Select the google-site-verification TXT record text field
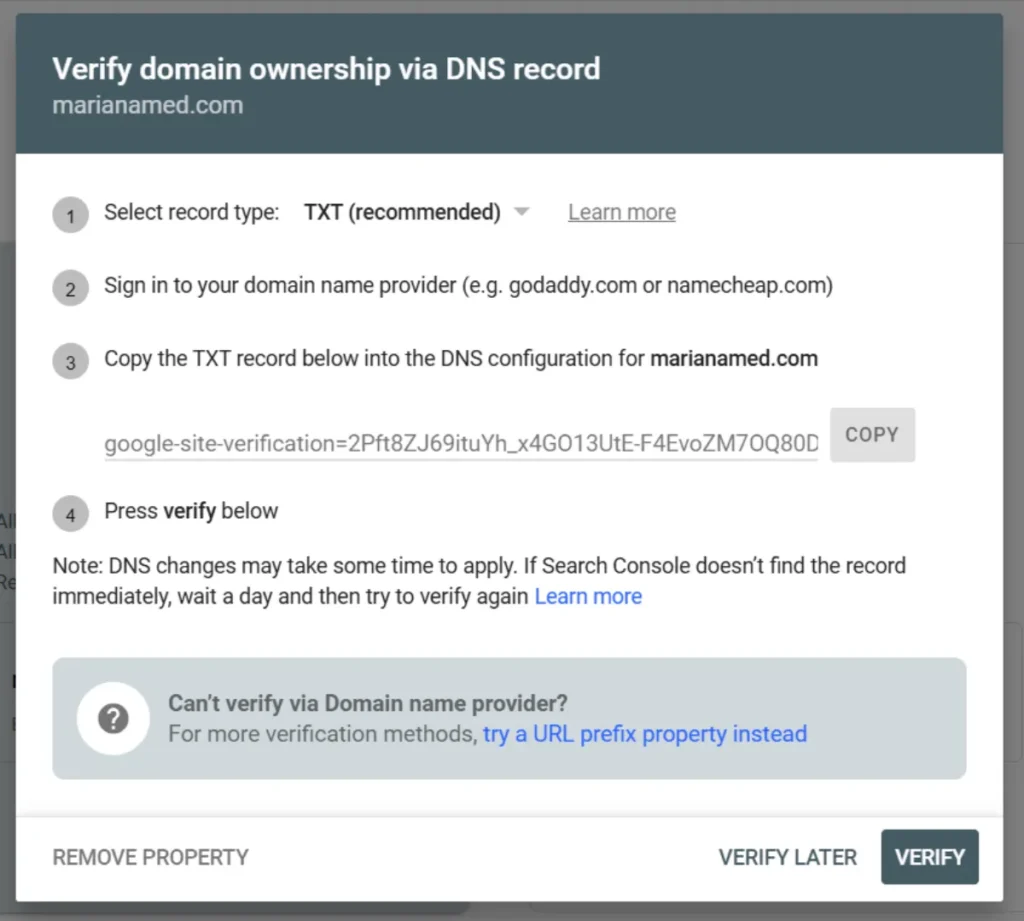1024x921 pixels. (x=460, y=443)
